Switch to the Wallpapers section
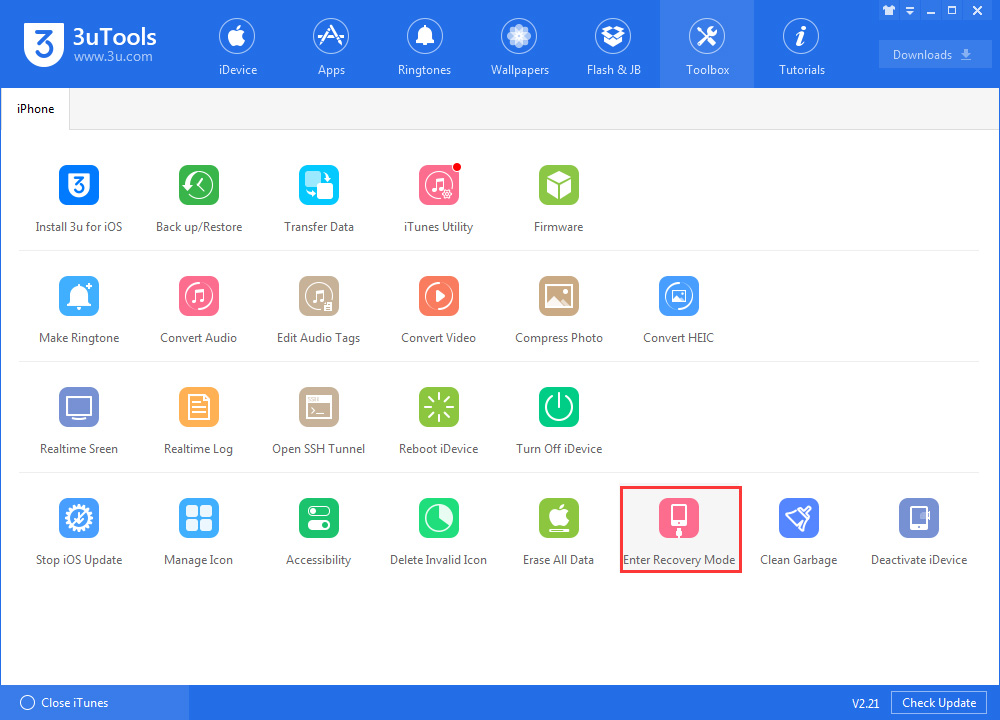 click(519, 44)
